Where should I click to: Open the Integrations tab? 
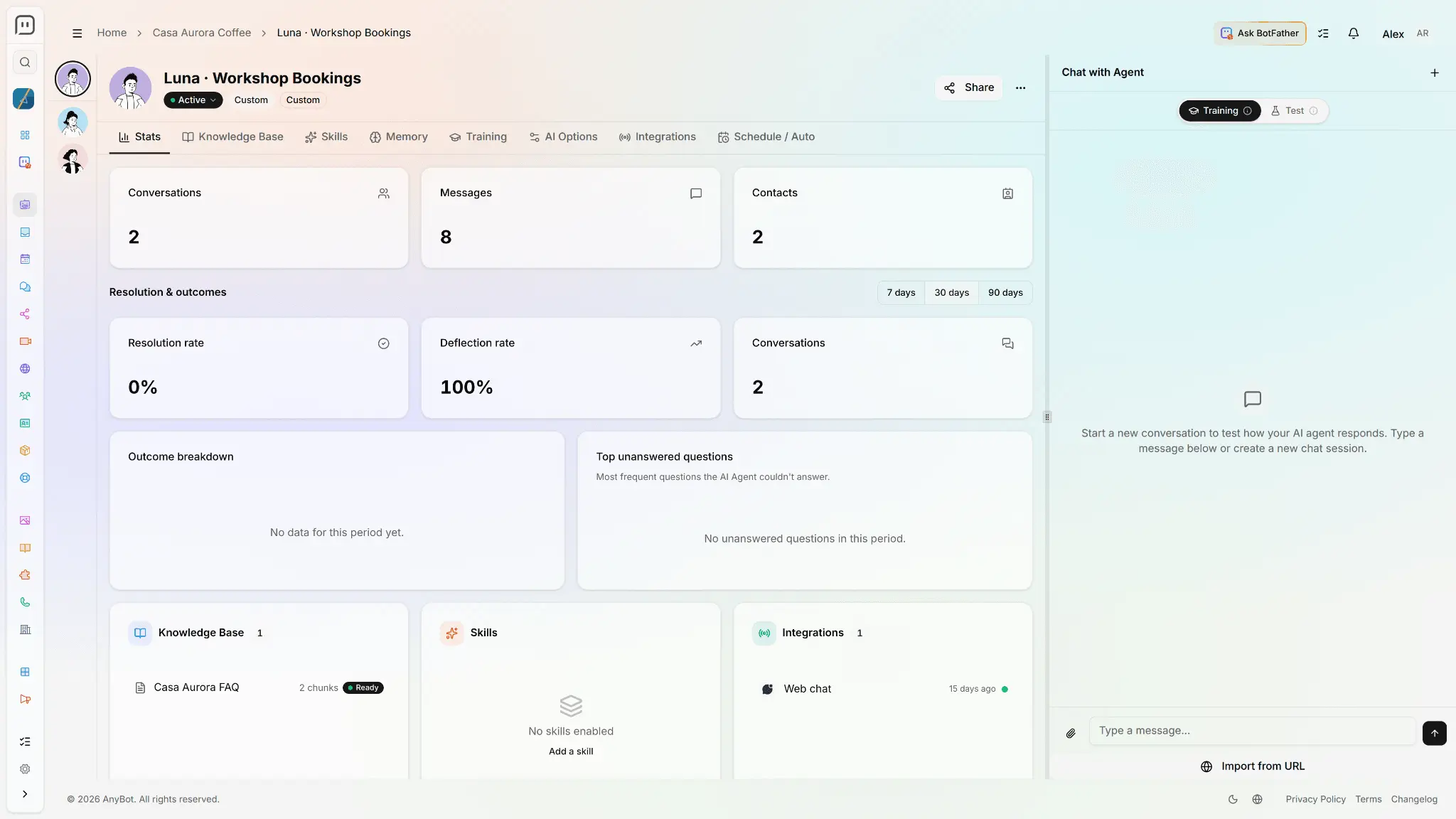pyautogui.click(x=657, y=137)
